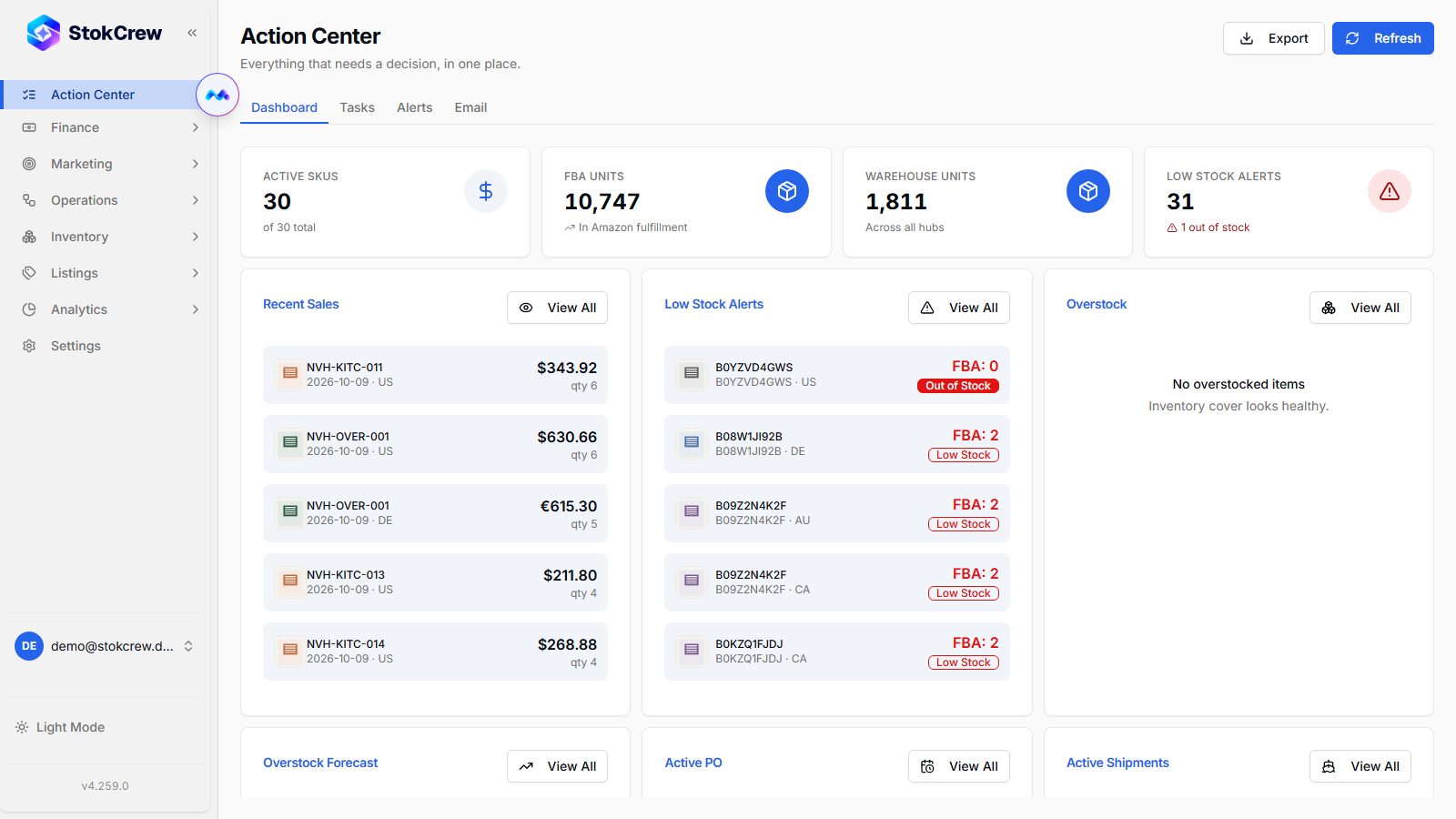Click the Analytics pie chart icon

[x=29, y=309]
